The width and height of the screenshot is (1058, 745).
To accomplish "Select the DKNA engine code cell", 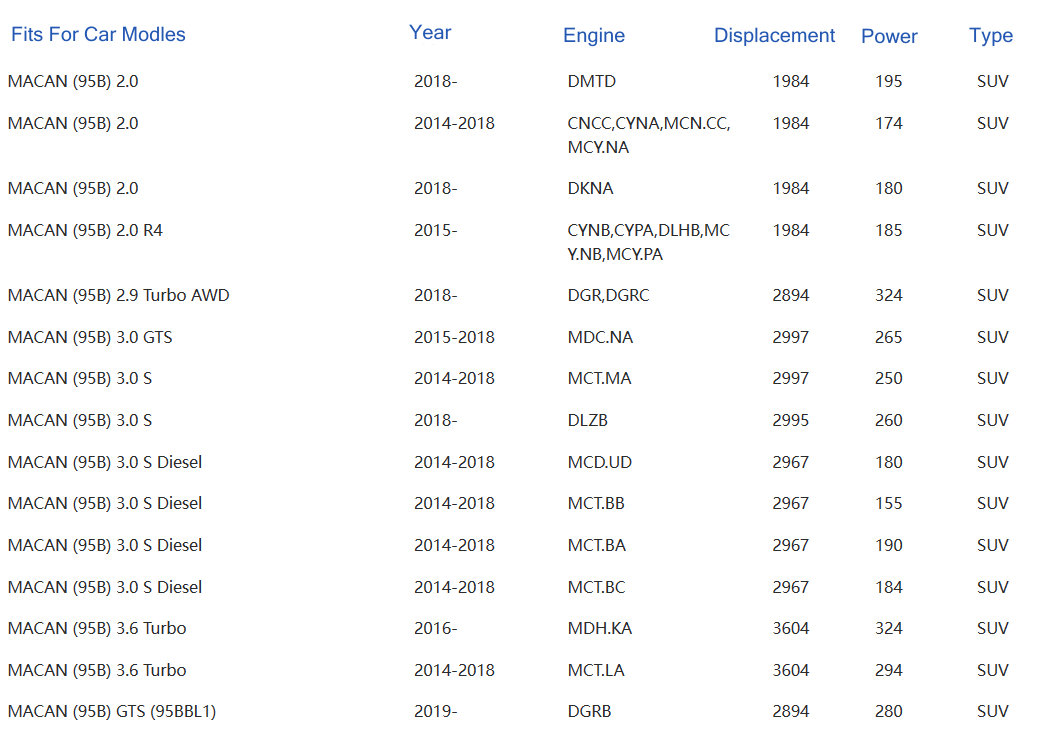I will coord(590,188).
